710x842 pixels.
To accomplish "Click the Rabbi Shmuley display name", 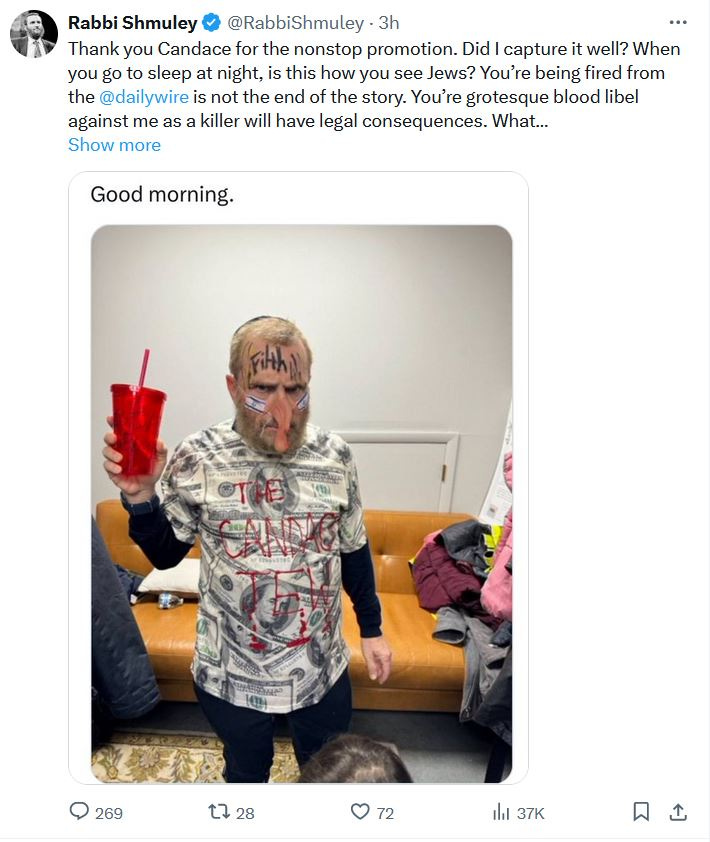I will point(133,23).
